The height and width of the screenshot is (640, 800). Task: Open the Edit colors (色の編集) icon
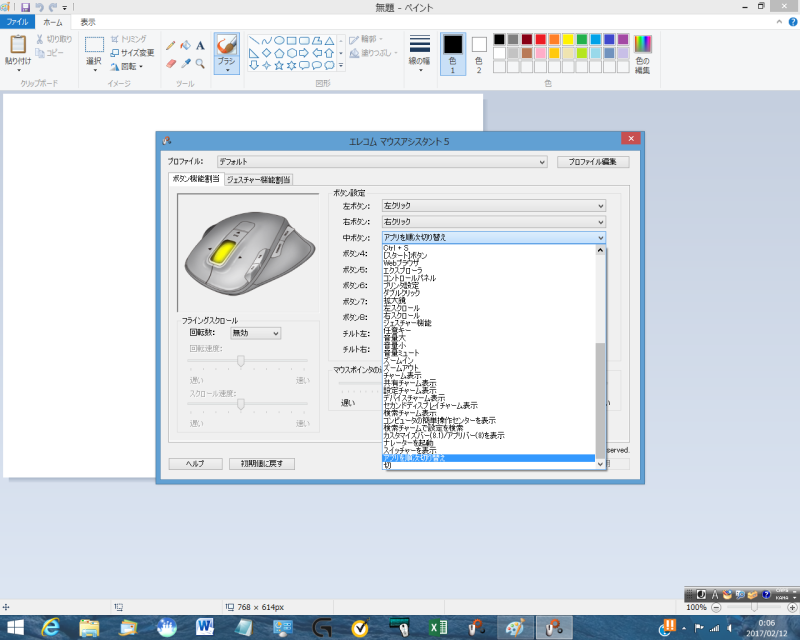tap(642, 44)
